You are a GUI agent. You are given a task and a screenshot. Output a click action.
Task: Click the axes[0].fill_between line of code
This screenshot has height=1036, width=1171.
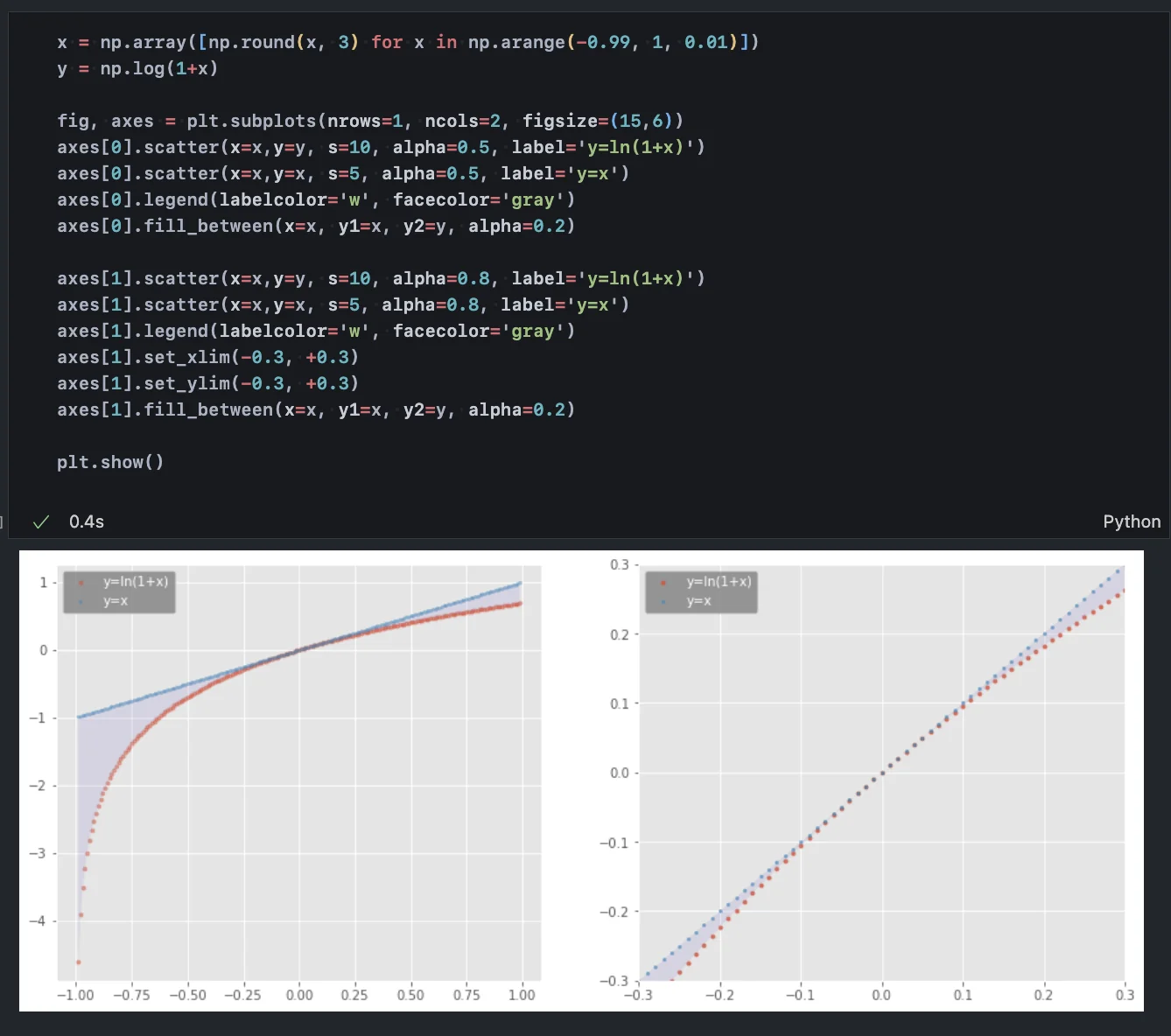315,226
